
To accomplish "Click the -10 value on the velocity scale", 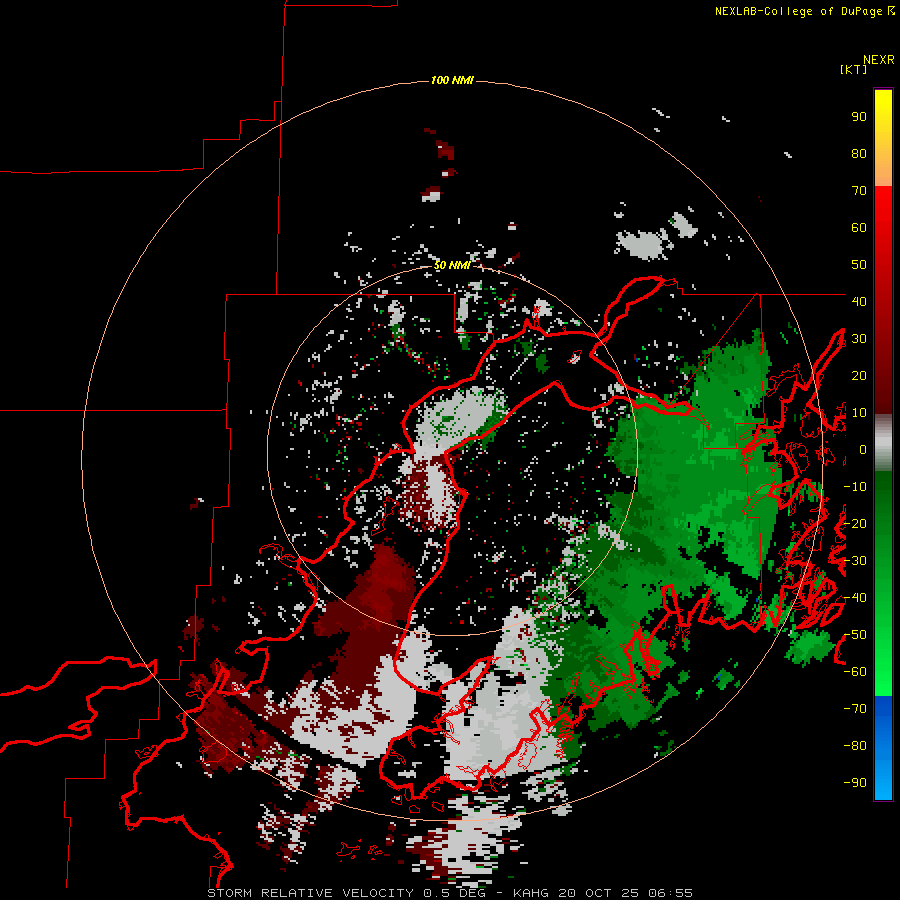I will [x=855, y=487].
